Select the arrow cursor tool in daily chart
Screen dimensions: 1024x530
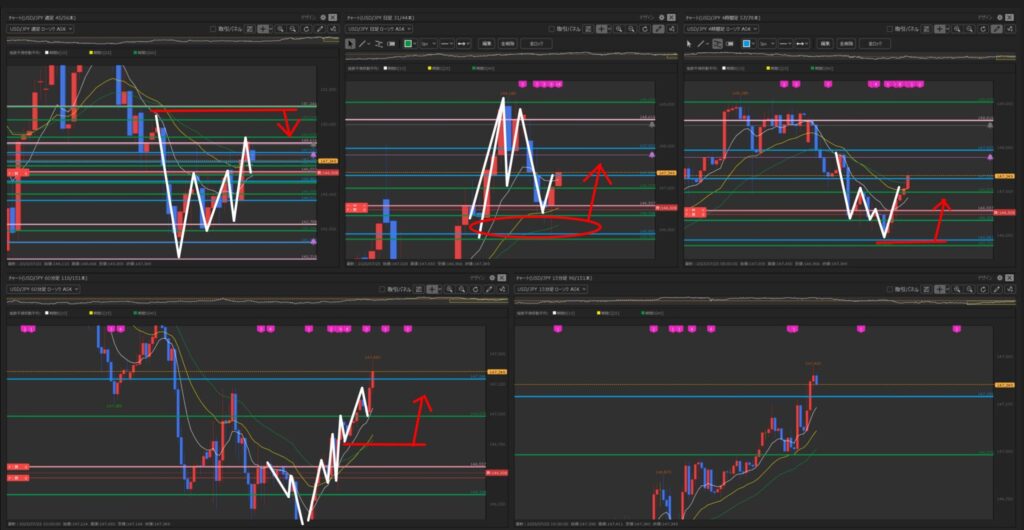tap(349, 43)
